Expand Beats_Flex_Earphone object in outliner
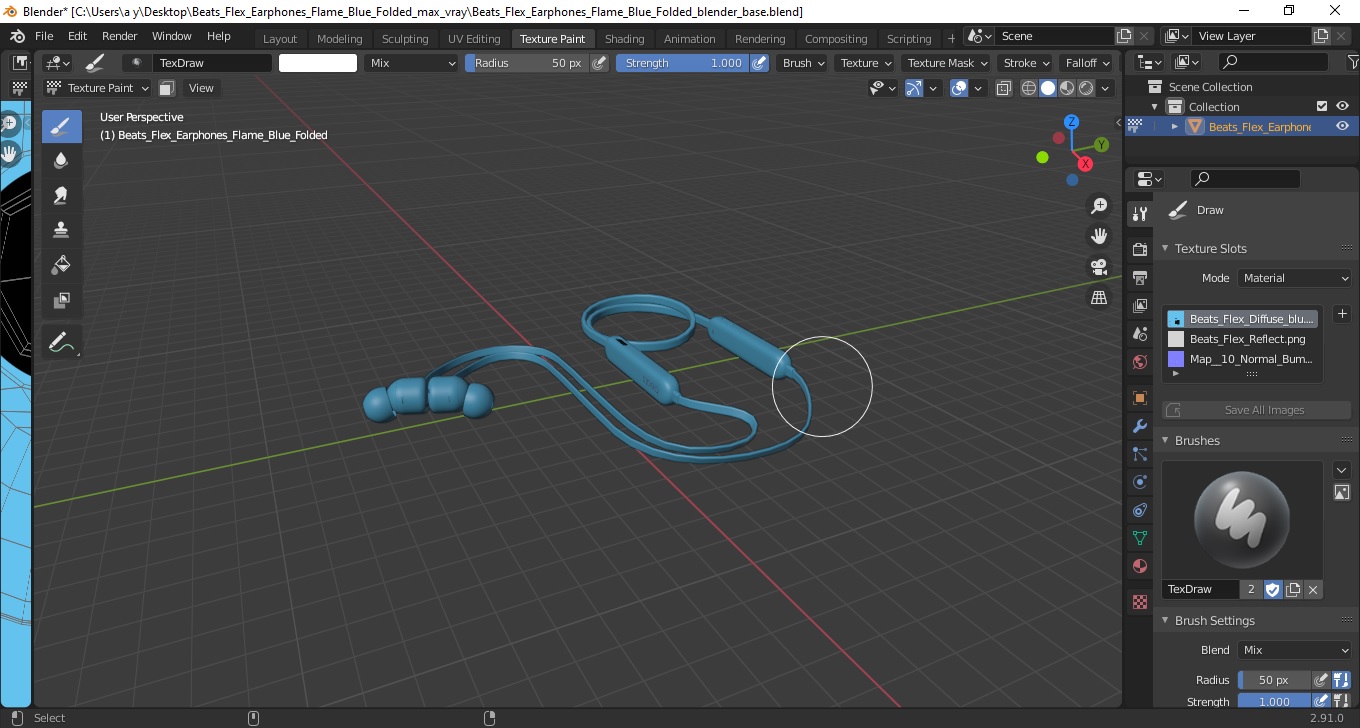The image size is (1360, 728). coord(1175,127)
